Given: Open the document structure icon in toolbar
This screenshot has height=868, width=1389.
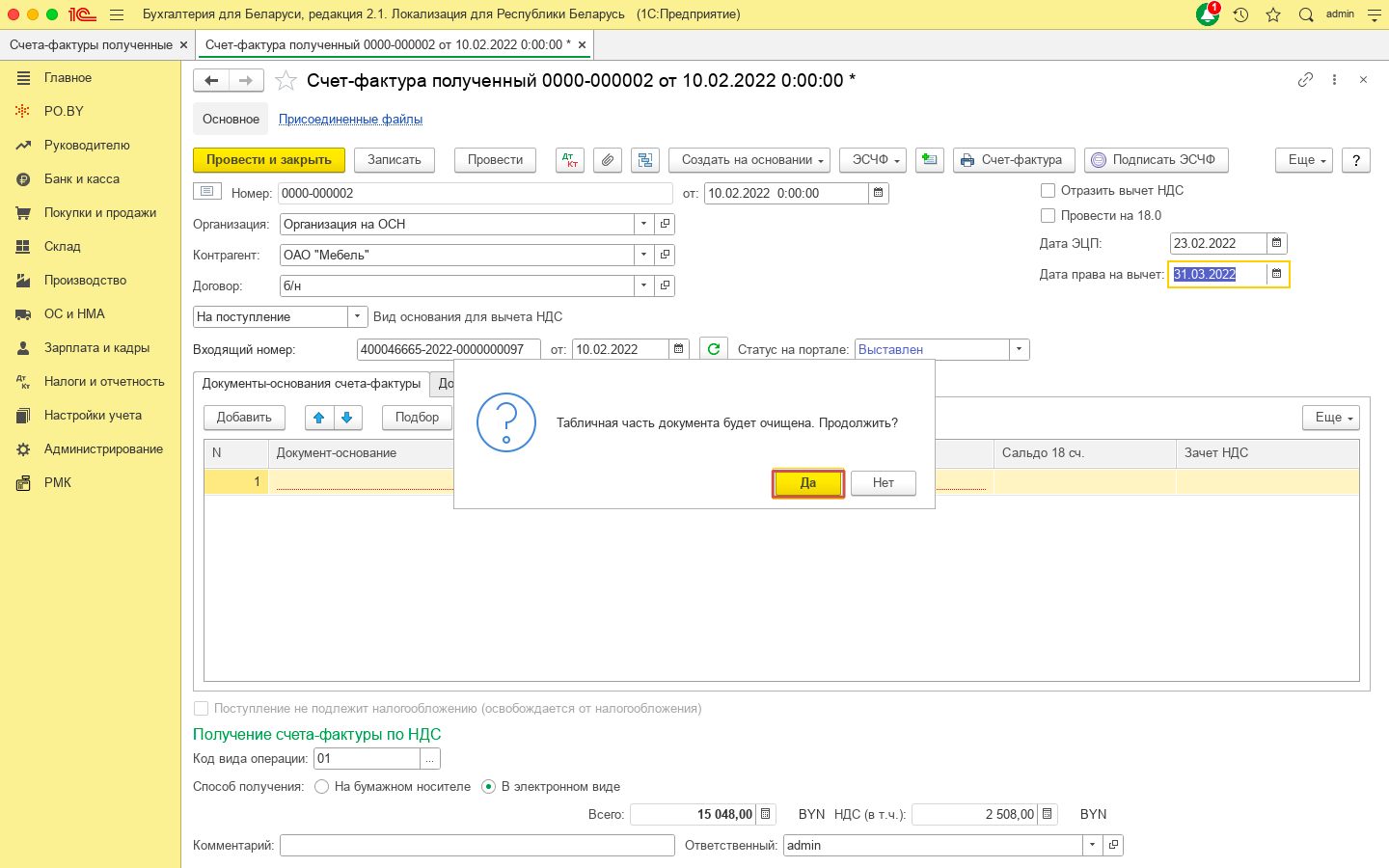Looking at the screenshot, I should point(644,160).
